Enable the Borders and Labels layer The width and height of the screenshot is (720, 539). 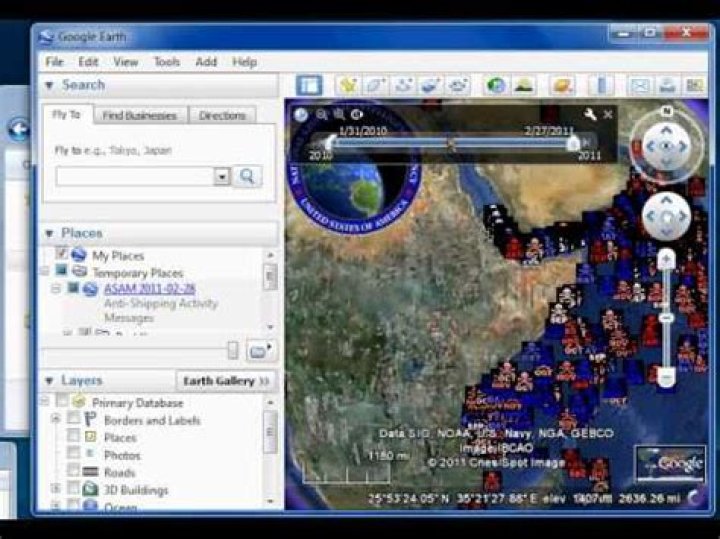73,418
